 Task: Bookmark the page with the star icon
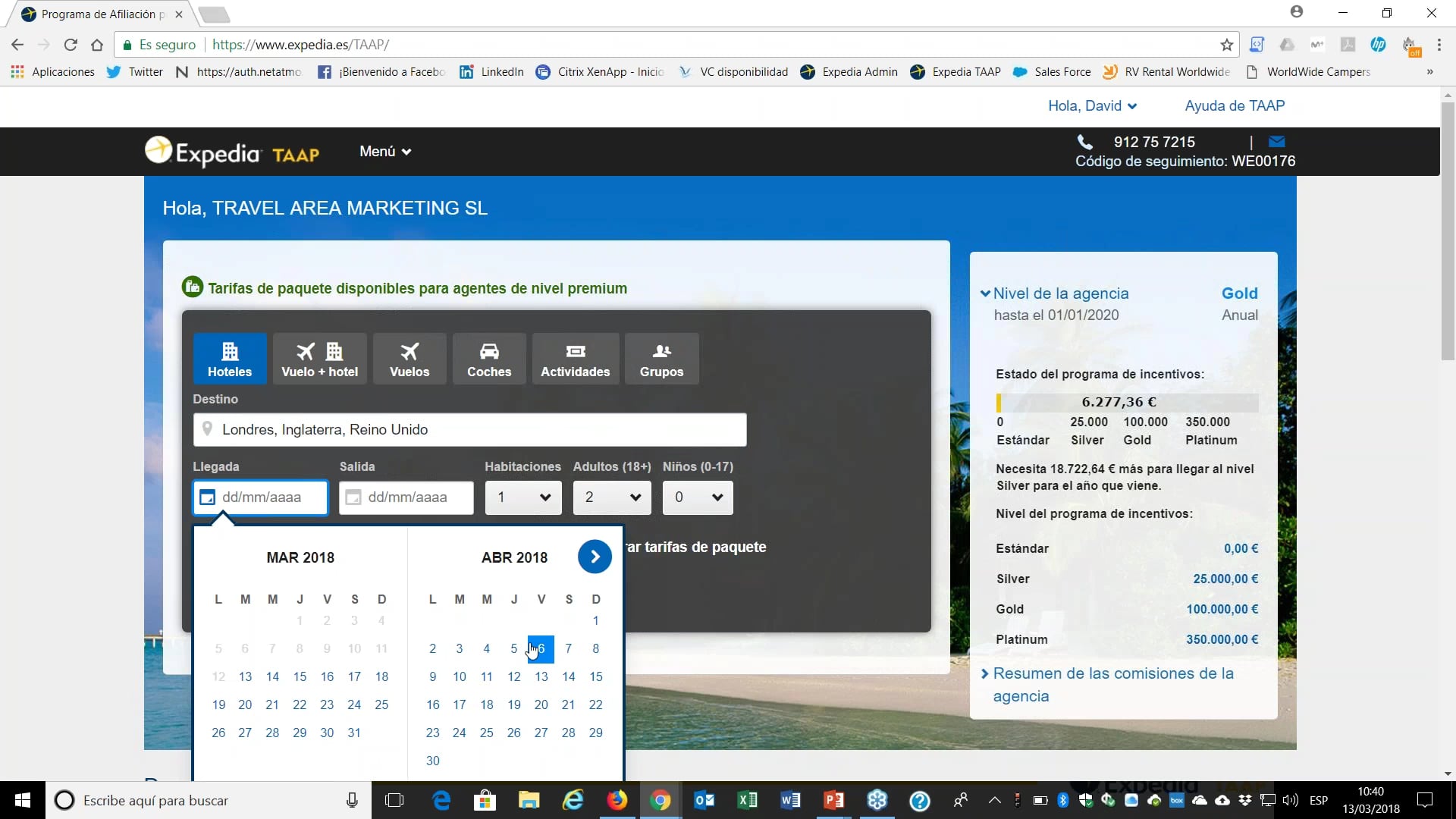coord(1226,44)
